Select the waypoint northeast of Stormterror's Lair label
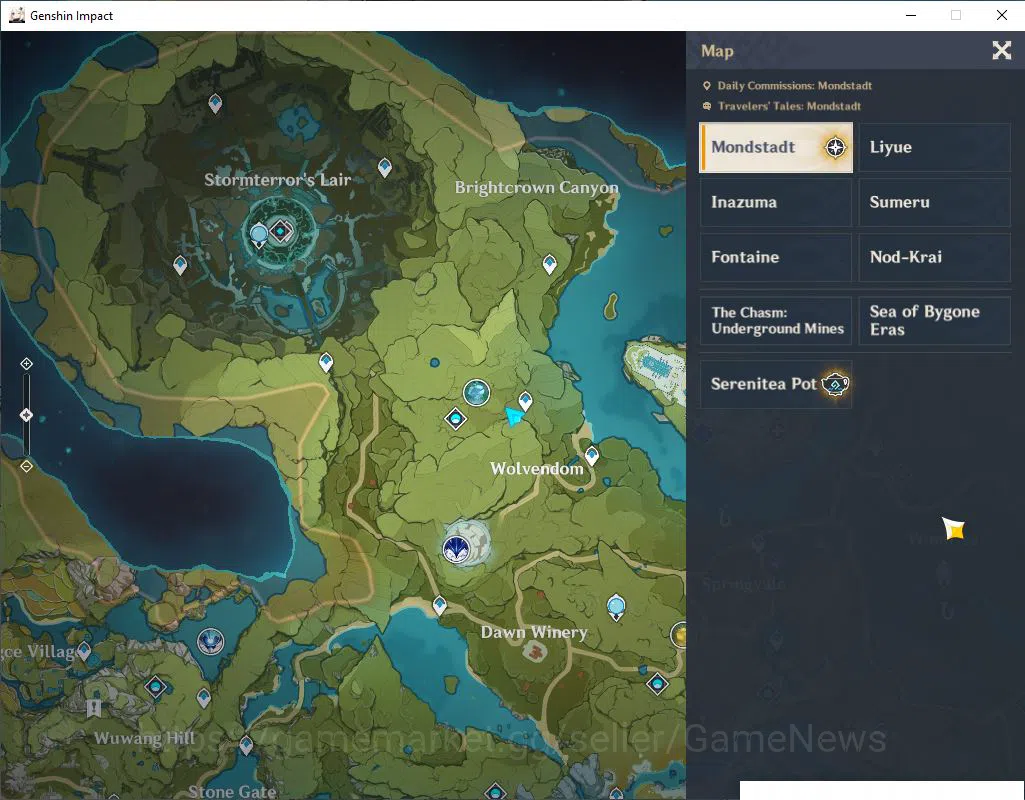The image size is (1025, 800). (x=385, y=167)
